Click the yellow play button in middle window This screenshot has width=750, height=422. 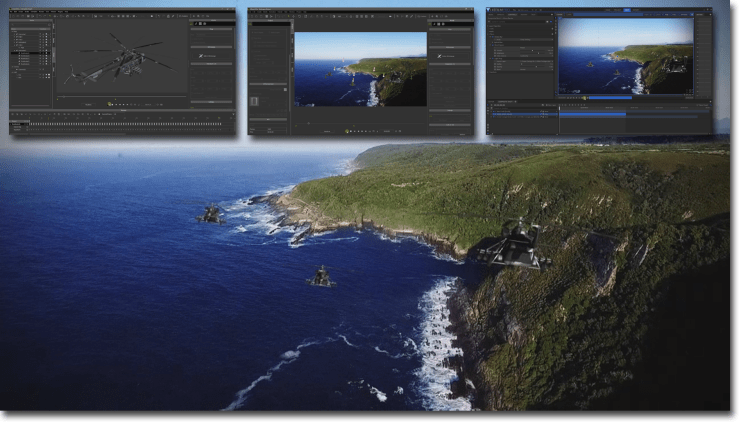pos(347,129)
